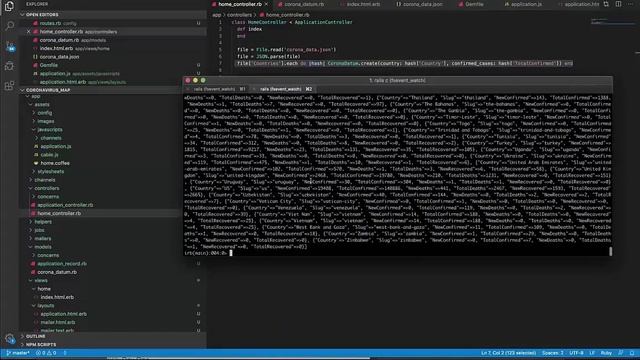The image size is (640, 360).
Task: Open cable.js in the file tree
Action: 49,155
